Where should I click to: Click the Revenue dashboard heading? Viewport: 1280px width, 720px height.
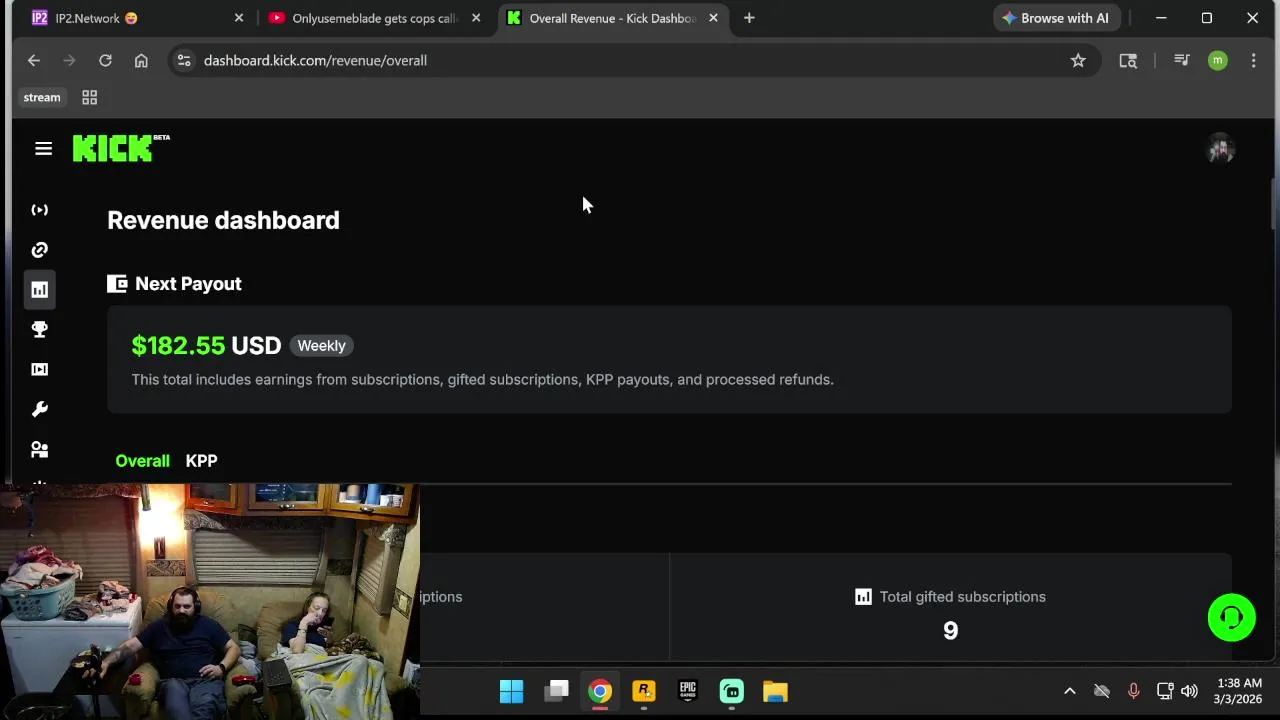coord(223,220)
